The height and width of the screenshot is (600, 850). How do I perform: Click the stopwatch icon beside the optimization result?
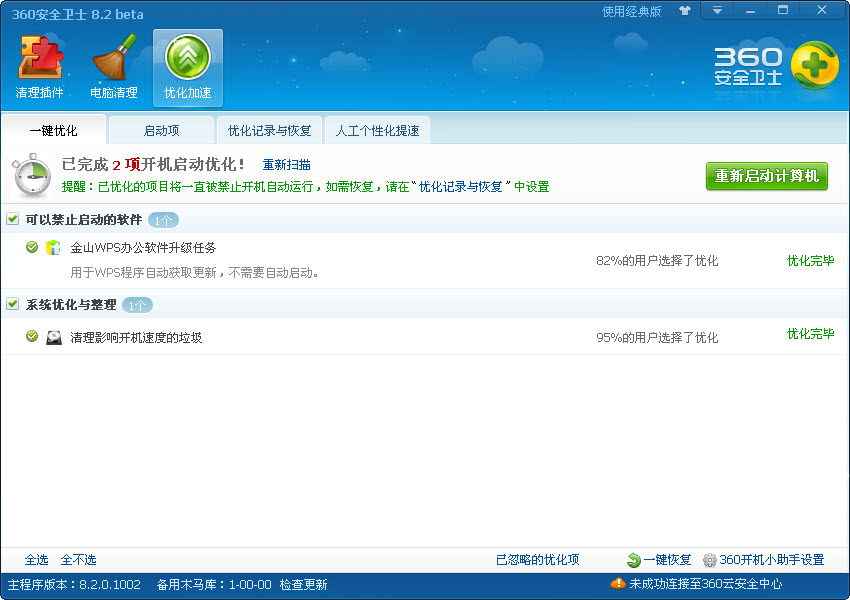click(x=31, y=176)
